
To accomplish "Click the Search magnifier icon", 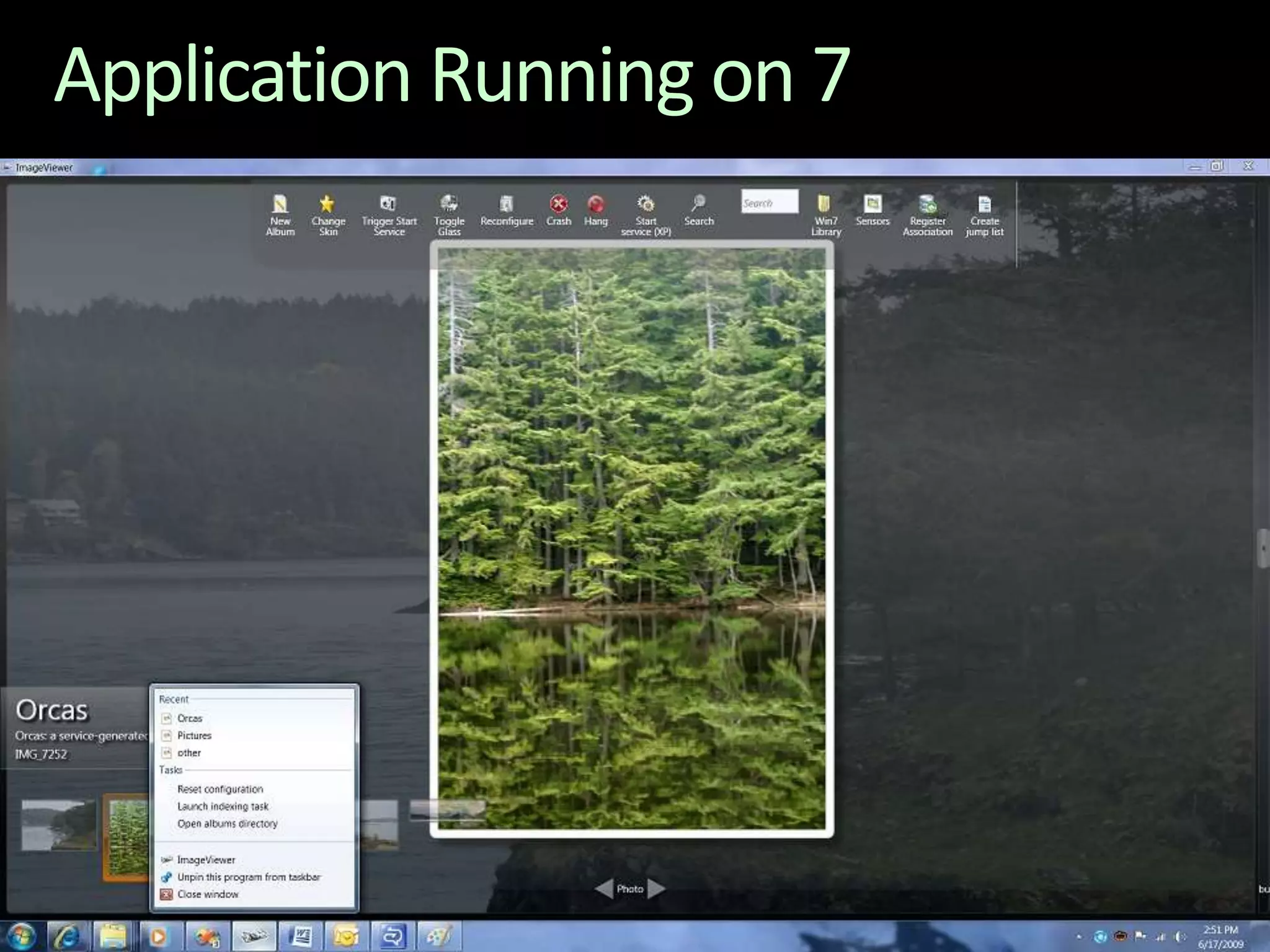I will coord(699,203).
